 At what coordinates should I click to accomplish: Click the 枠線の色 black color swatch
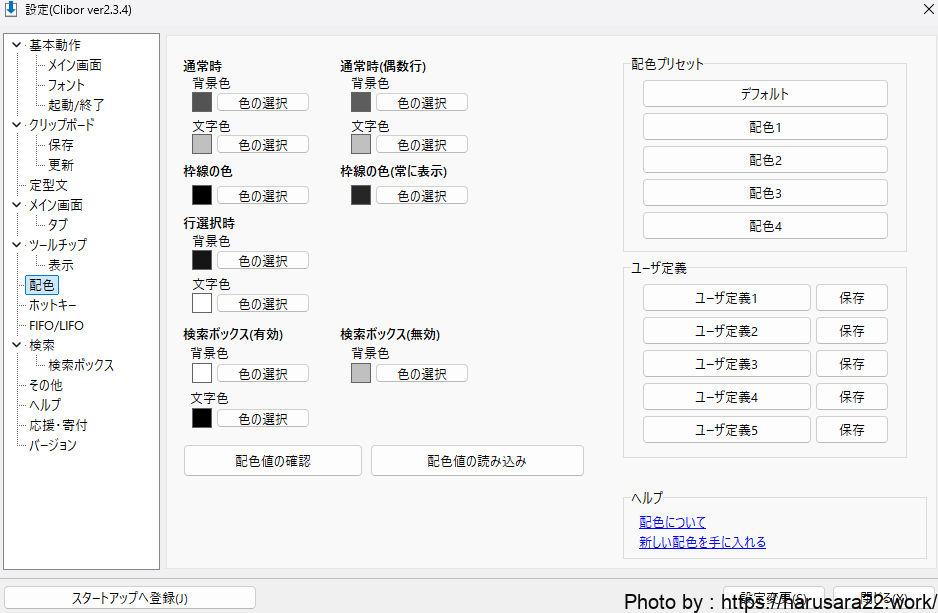[202, 195]
